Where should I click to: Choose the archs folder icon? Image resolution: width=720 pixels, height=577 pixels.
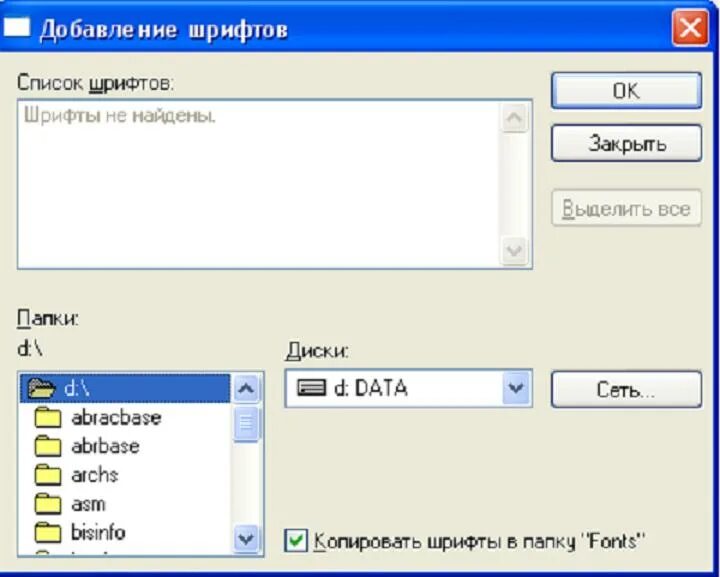coord(48,475)
